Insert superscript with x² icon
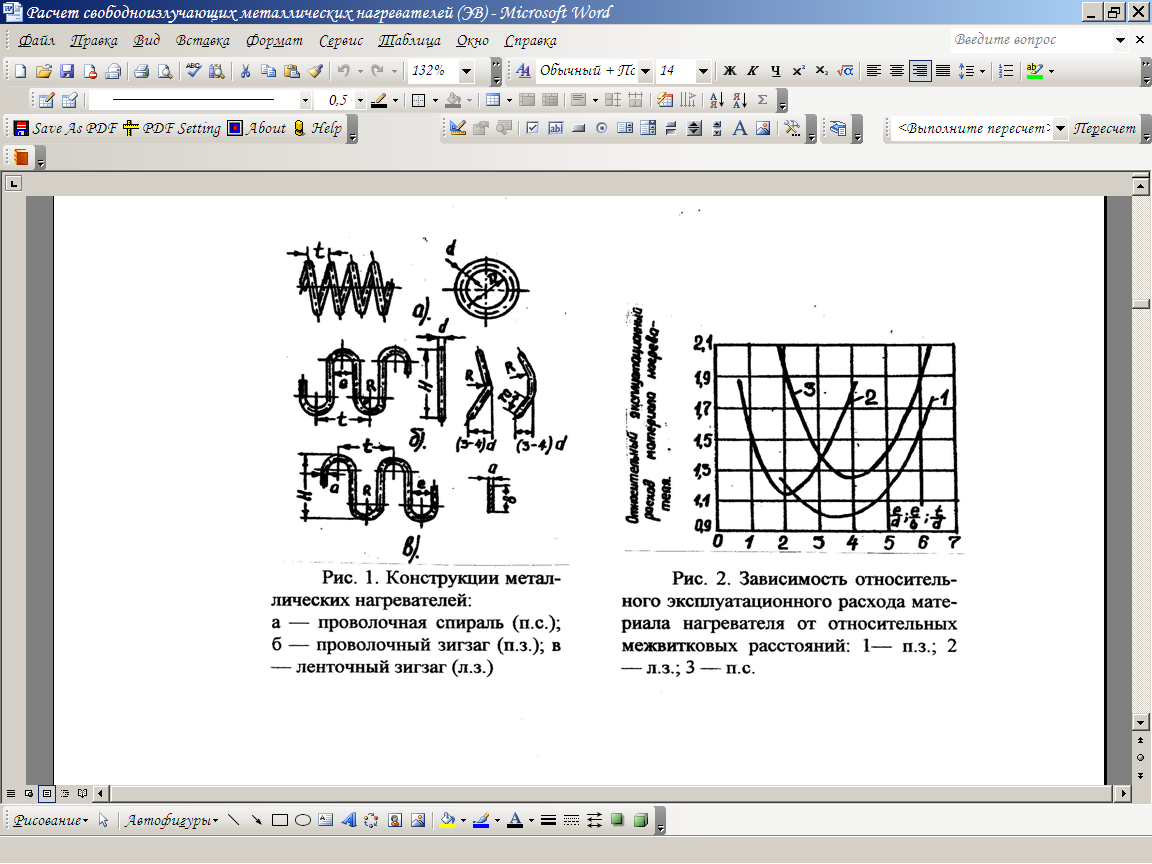This screenshot has height=864, width=1152. tap(799, 71)
